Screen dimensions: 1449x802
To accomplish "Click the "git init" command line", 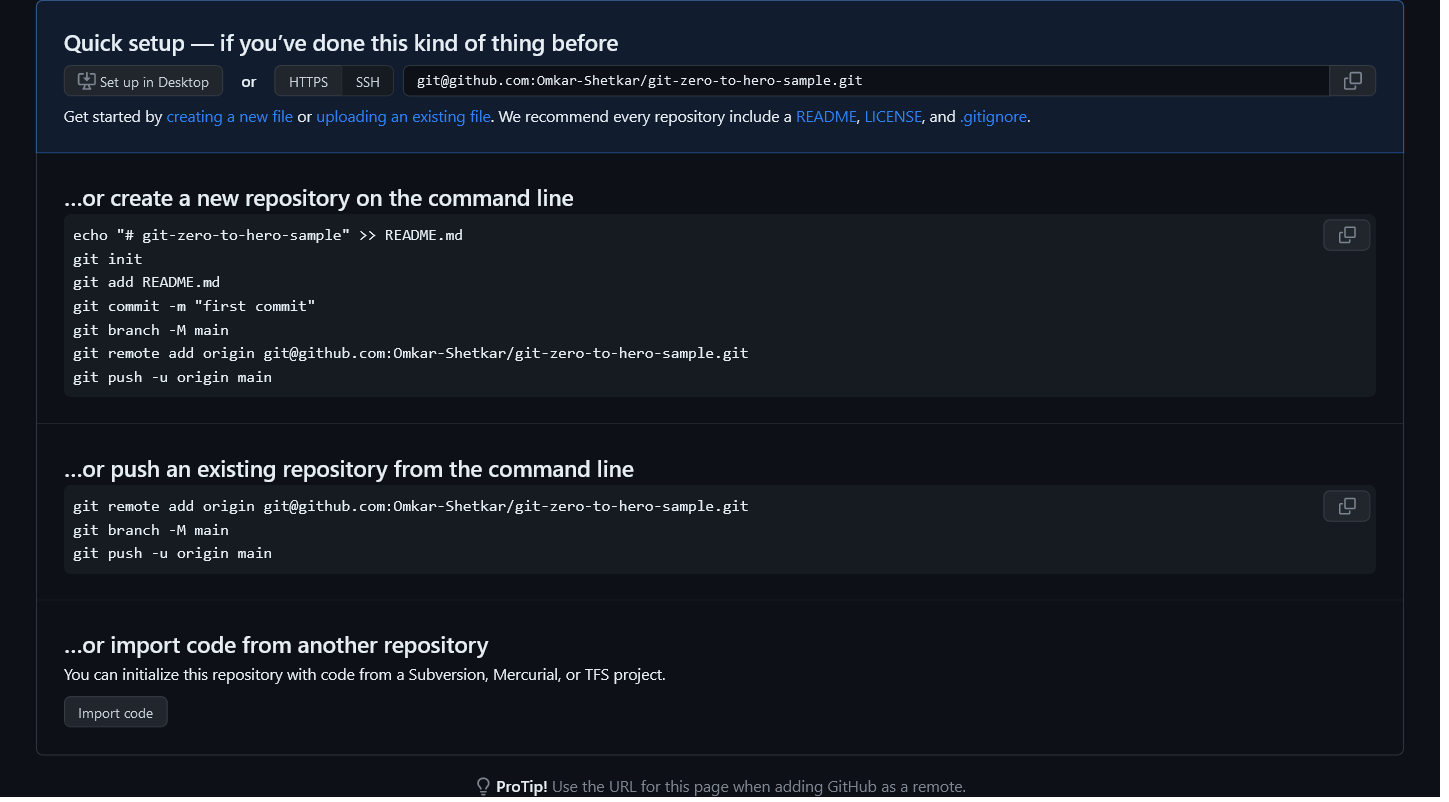I will coord(108,259).
